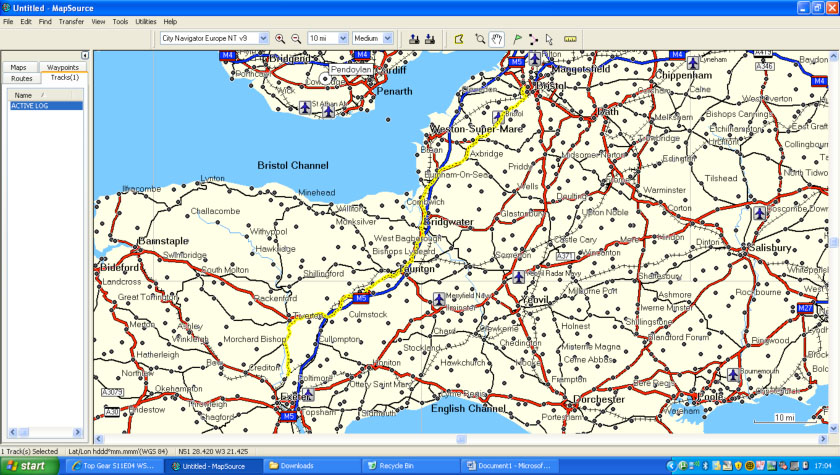Click the A371 road label
The width and height of the screenshot is (840, 475).
pyautogui.click(x=565, y=257)
